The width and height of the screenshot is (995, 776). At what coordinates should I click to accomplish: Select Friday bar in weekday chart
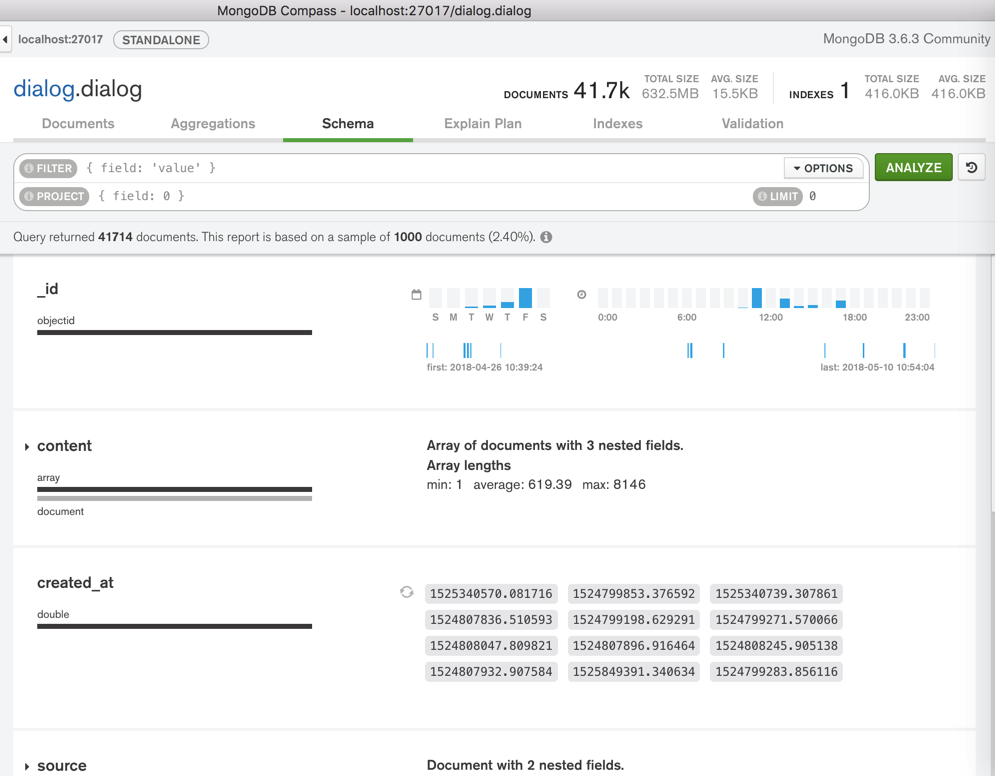coord(525,298)
